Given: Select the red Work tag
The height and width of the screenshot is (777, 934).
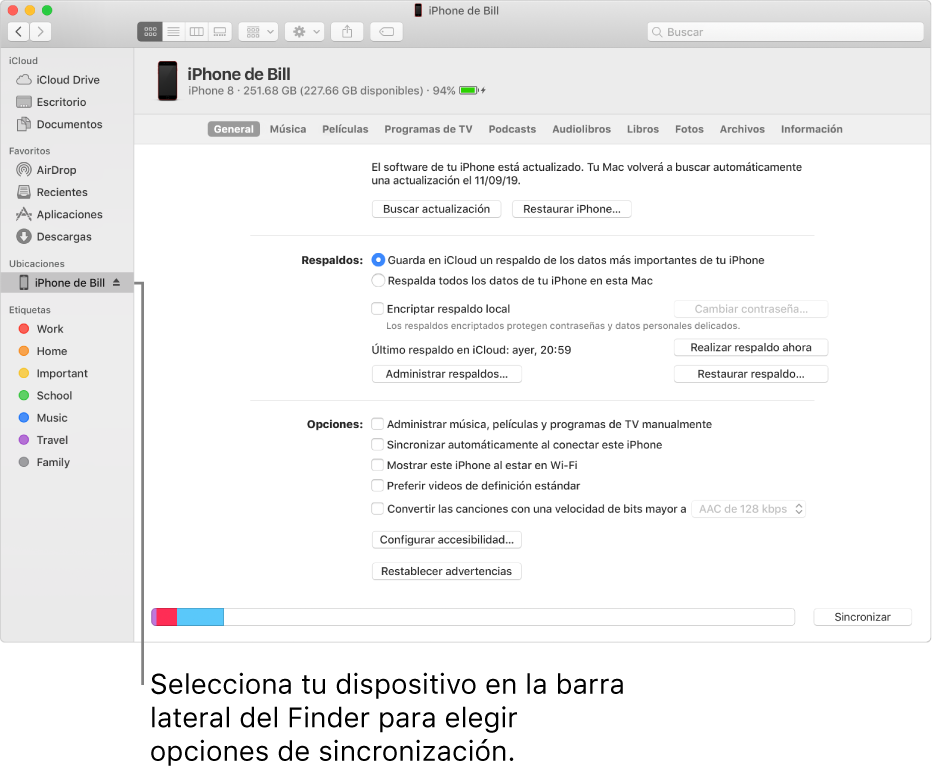Looking at the screenshot, I should [41, 329].
